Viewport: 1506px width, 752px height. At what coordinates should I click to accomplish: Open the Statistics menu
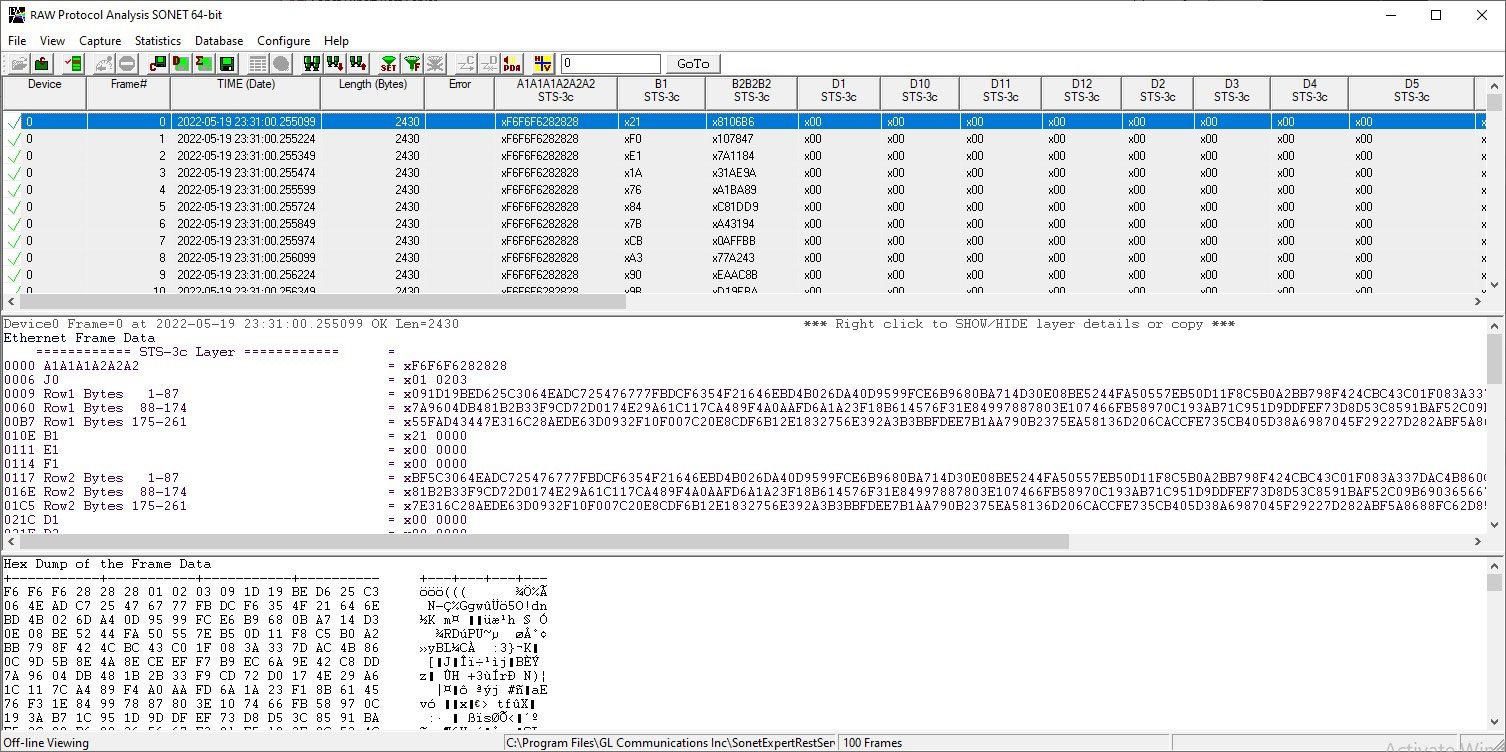click(x=158, y=41)
